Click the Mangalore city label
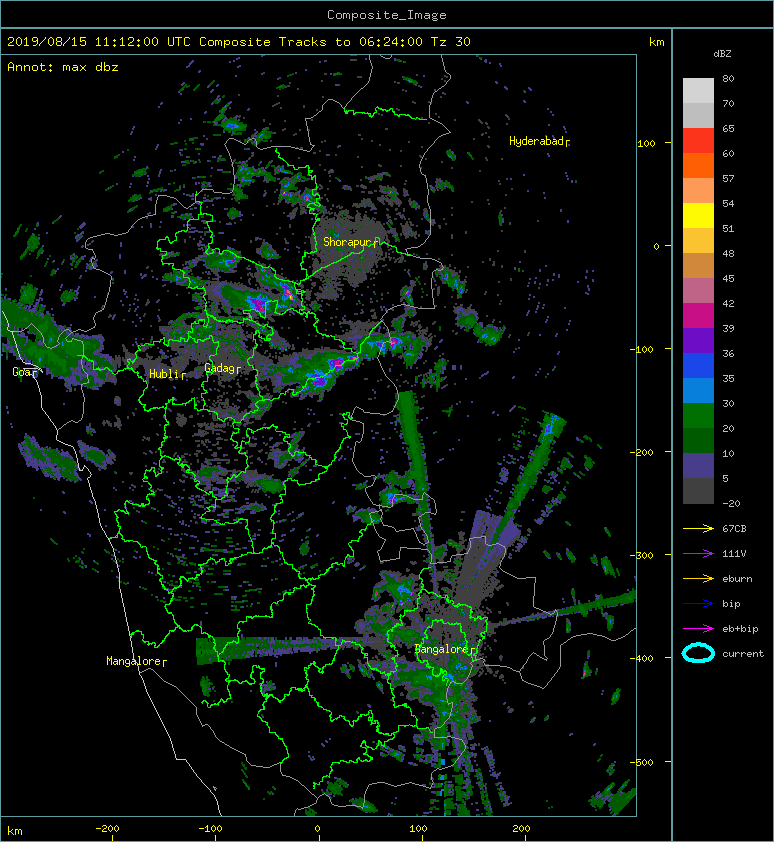Screen dimensions: 774x842 coord(136,661)
